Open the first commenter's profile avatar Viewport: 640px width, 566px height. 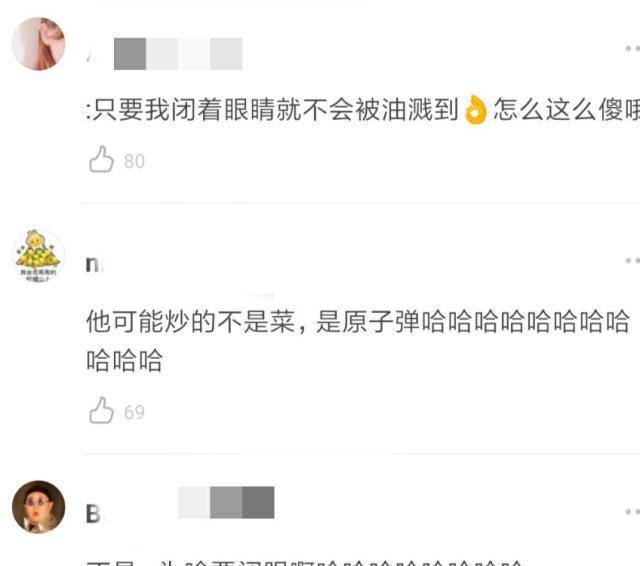[x=38, y=44]
